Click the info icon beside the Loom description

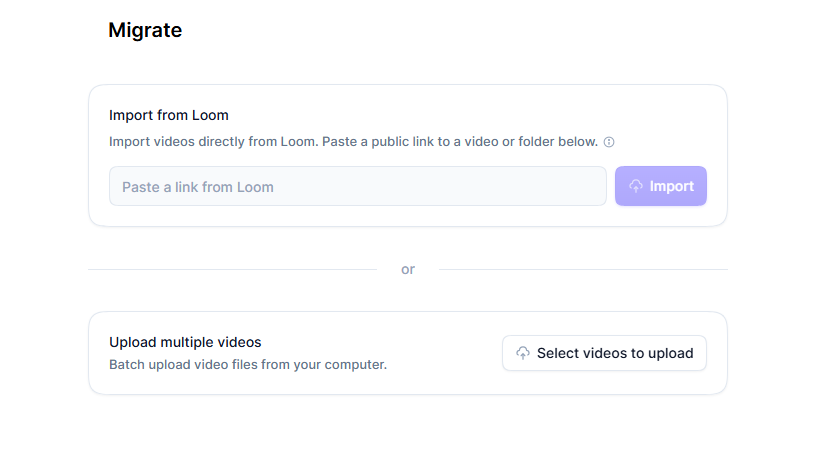[609, 142]
